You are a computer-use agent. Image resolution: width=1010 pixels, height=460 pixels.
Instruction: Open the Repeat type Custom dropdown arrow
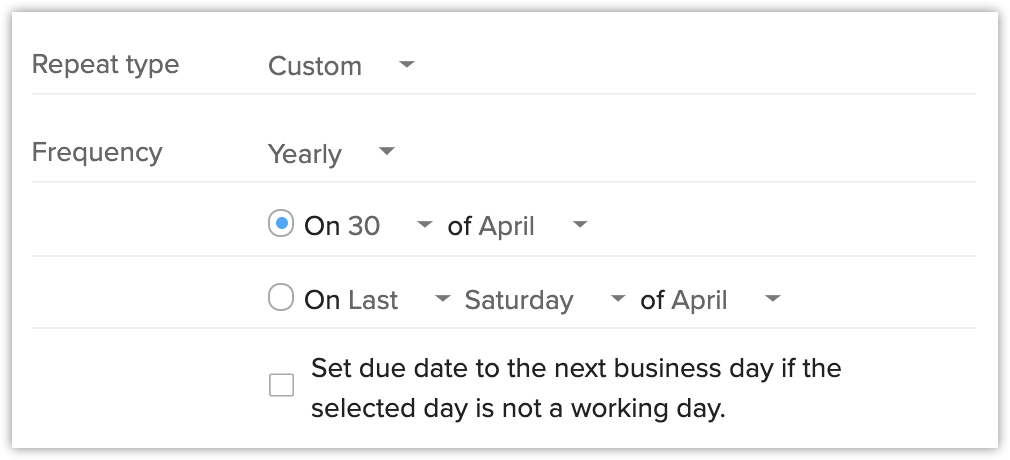[x=405, y=65]
